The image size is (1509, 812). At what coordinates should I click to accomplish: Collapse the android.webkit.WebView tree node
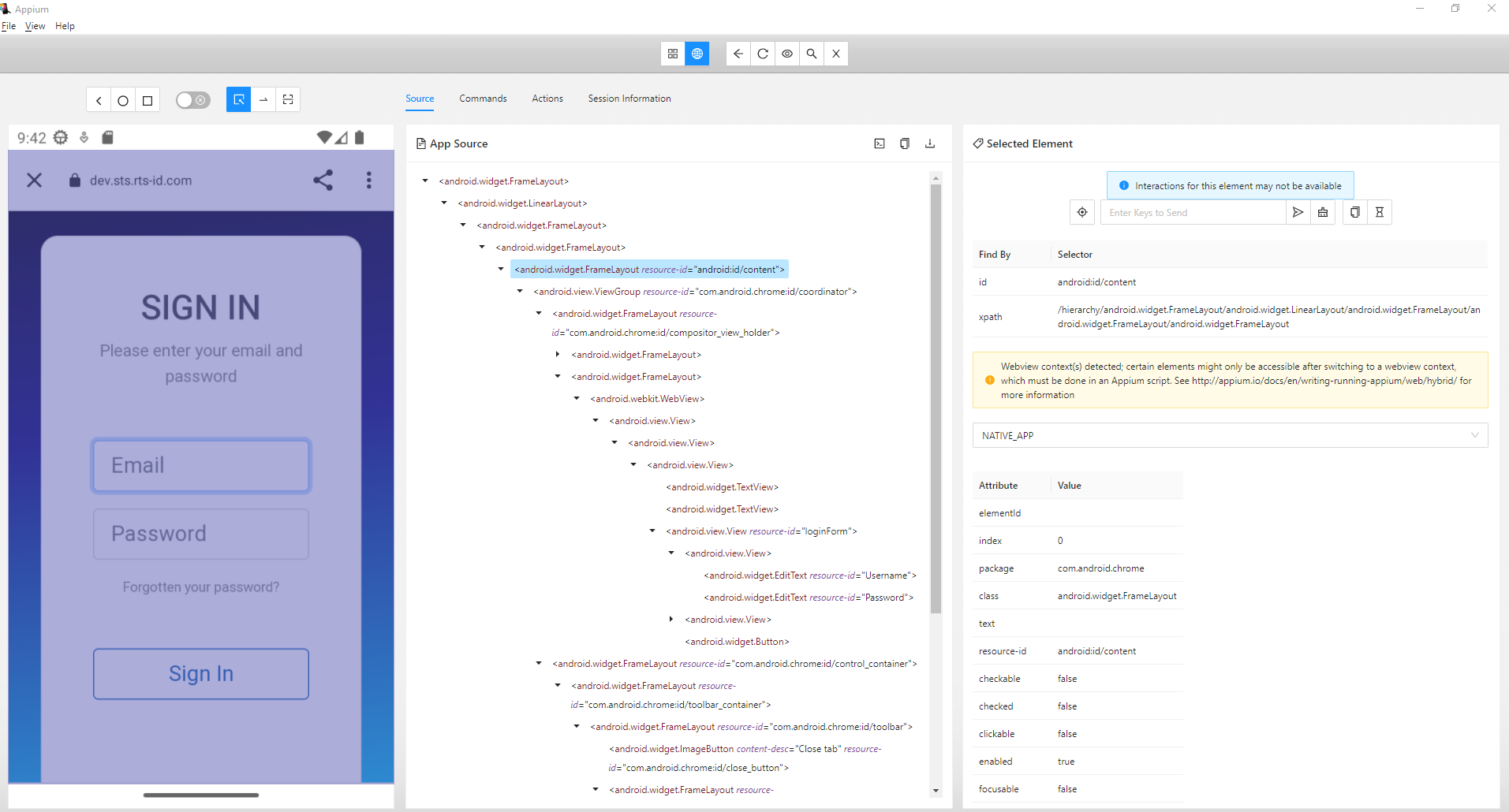coord(577,399)
